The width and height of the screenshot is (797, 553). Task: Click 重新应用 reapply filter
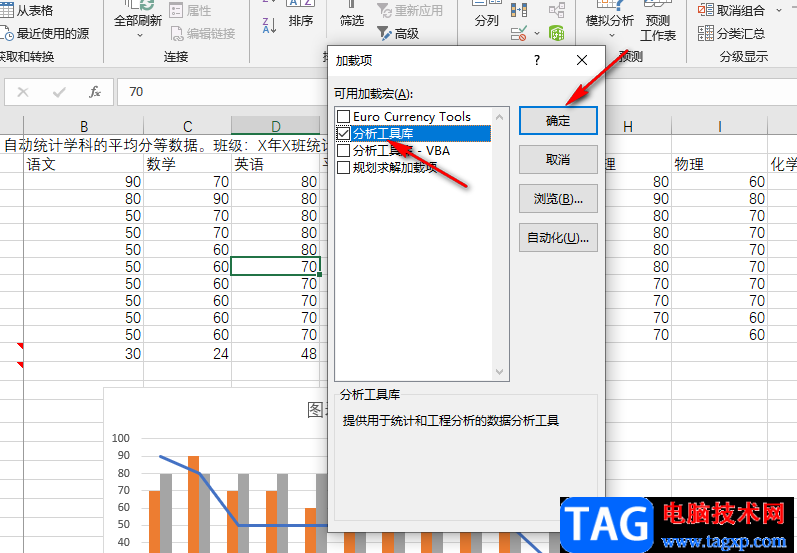point(410,10)
